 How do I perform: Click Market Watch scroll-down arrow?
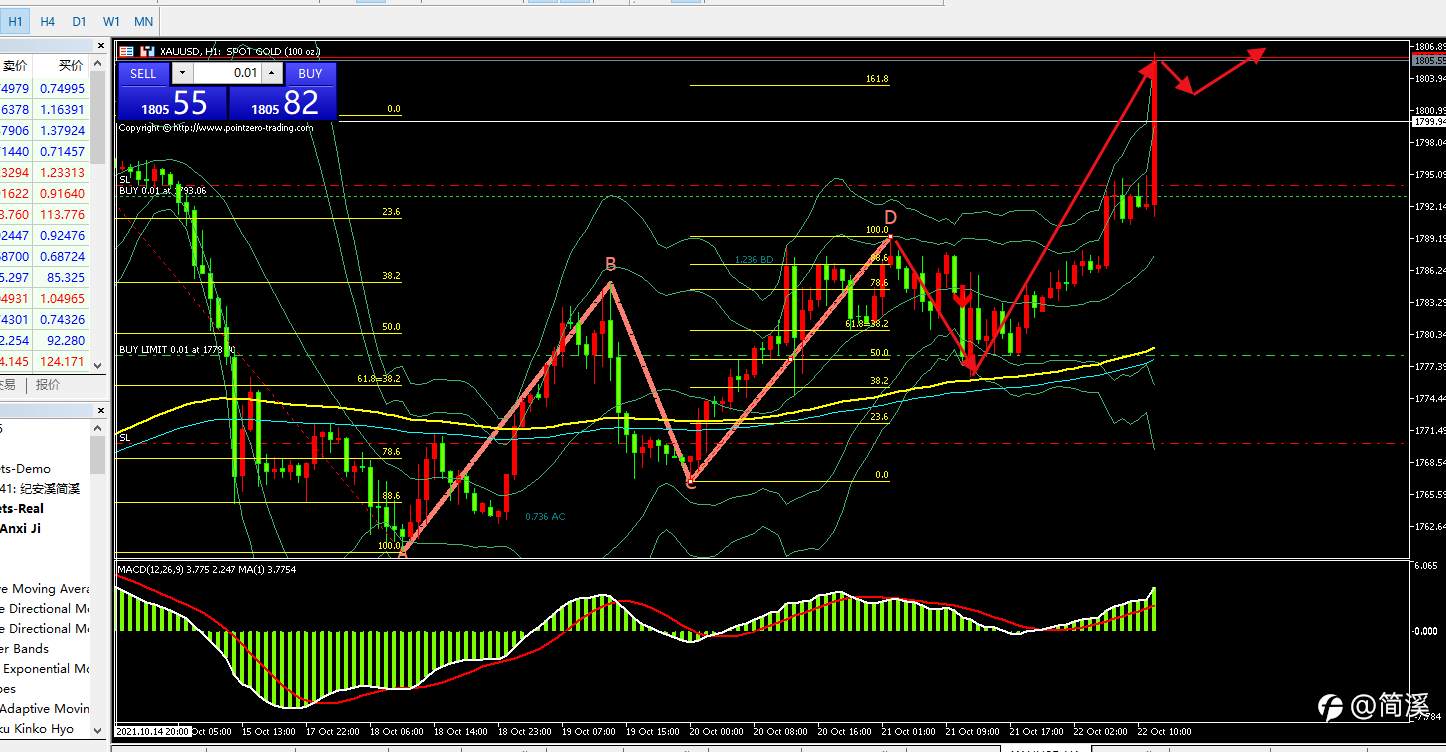click(x=98, y=367)
